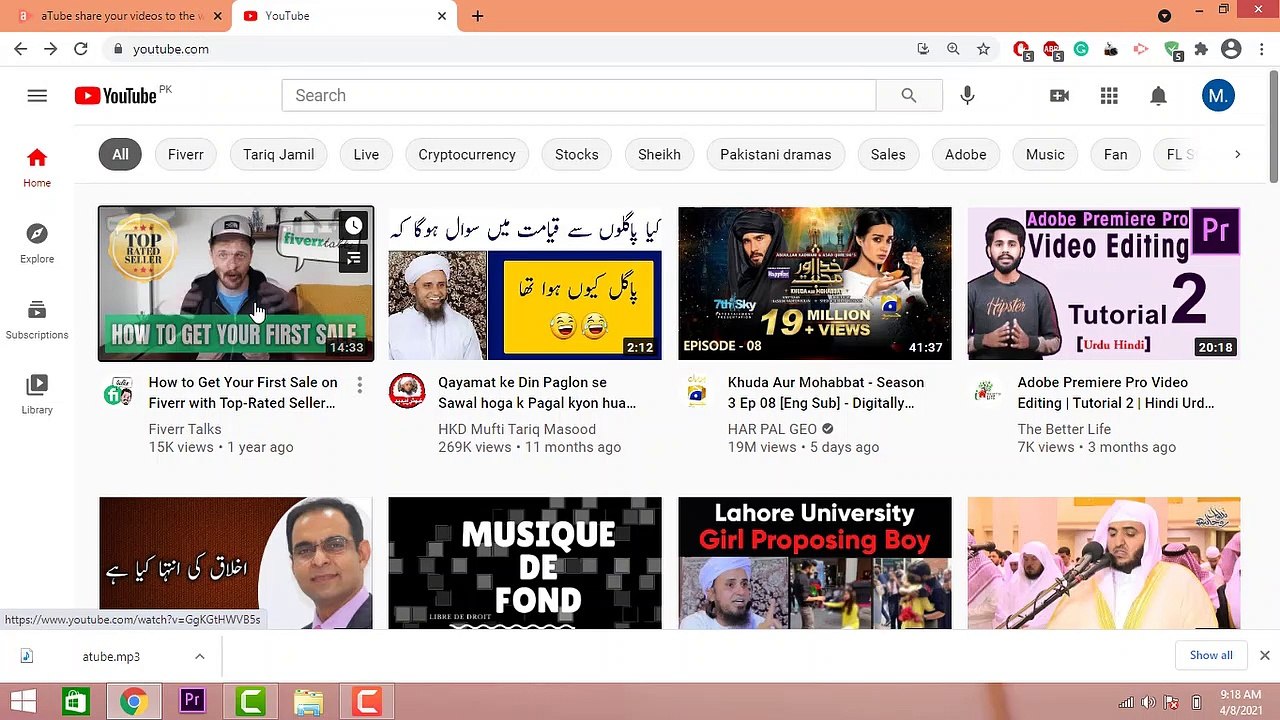Image resolution: width=1280 pixels, height=720 pixels.
Task: Open Khuda Aur Mohabbat Season 3 title
Action: [826, 393]
